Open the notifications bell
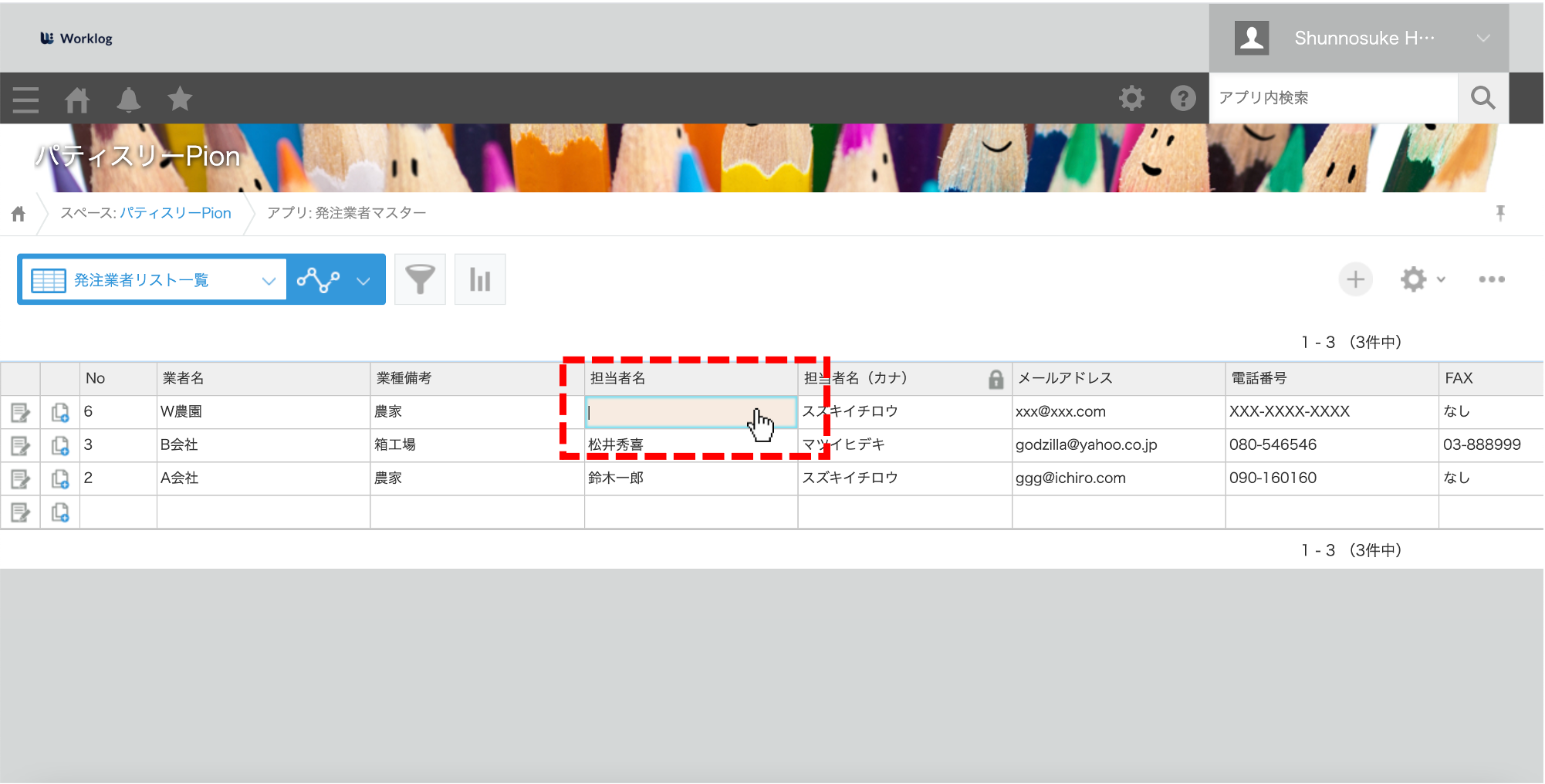Image resolution: width=1545 pixels, height=784 pixels. tap(129, 100)
